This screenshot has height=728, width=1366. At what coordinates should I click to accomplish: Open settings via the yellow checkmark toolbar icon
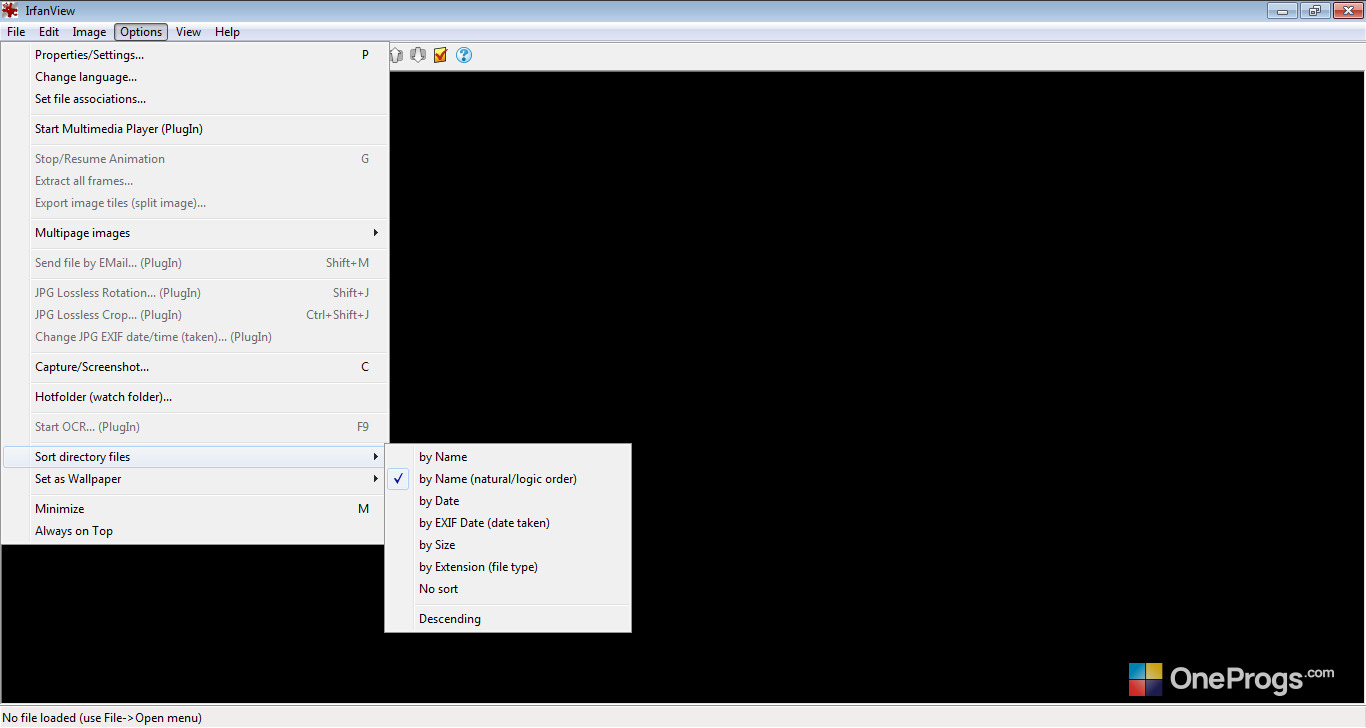coord(440,55)
